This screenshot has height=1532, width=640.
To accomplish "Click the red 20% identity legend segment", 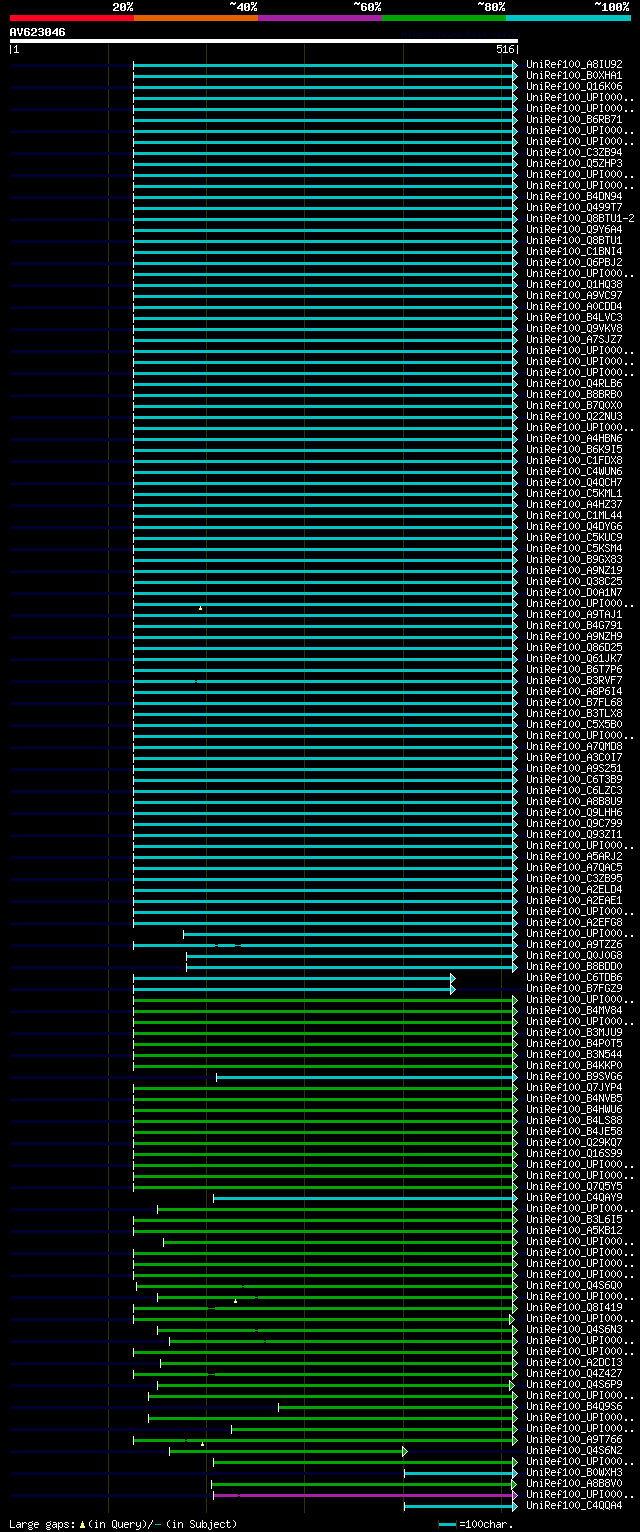I will (x=71, y=18).
